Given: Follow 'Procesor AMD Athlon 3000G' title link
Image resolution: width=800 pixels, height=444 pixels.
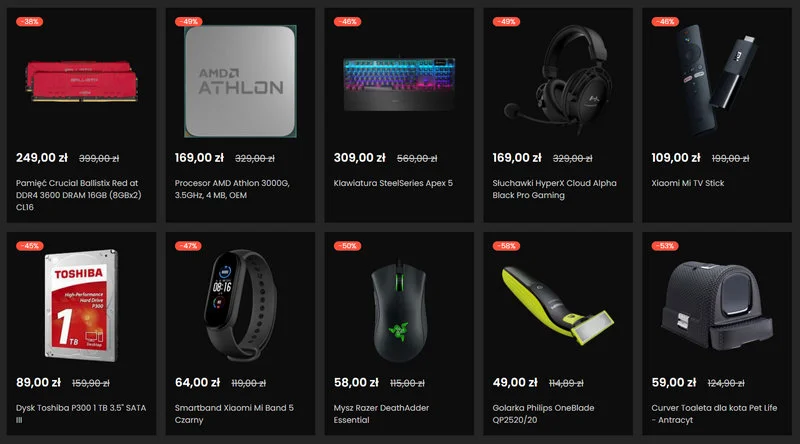Looking at the screenshot, I should pos(232,189).
